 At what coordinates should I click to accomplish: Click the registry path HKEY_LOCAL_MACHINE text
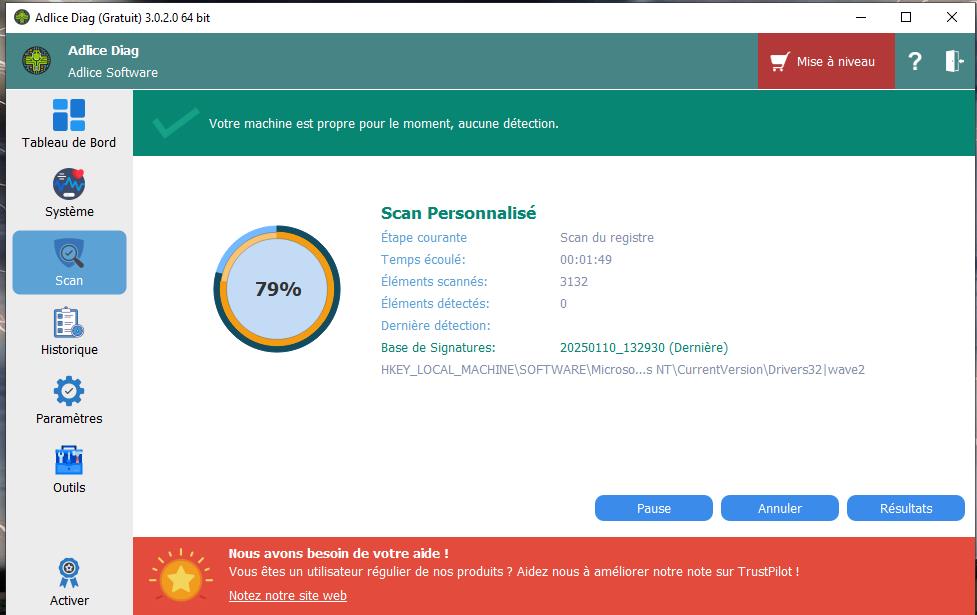click(x=622, y=369)
